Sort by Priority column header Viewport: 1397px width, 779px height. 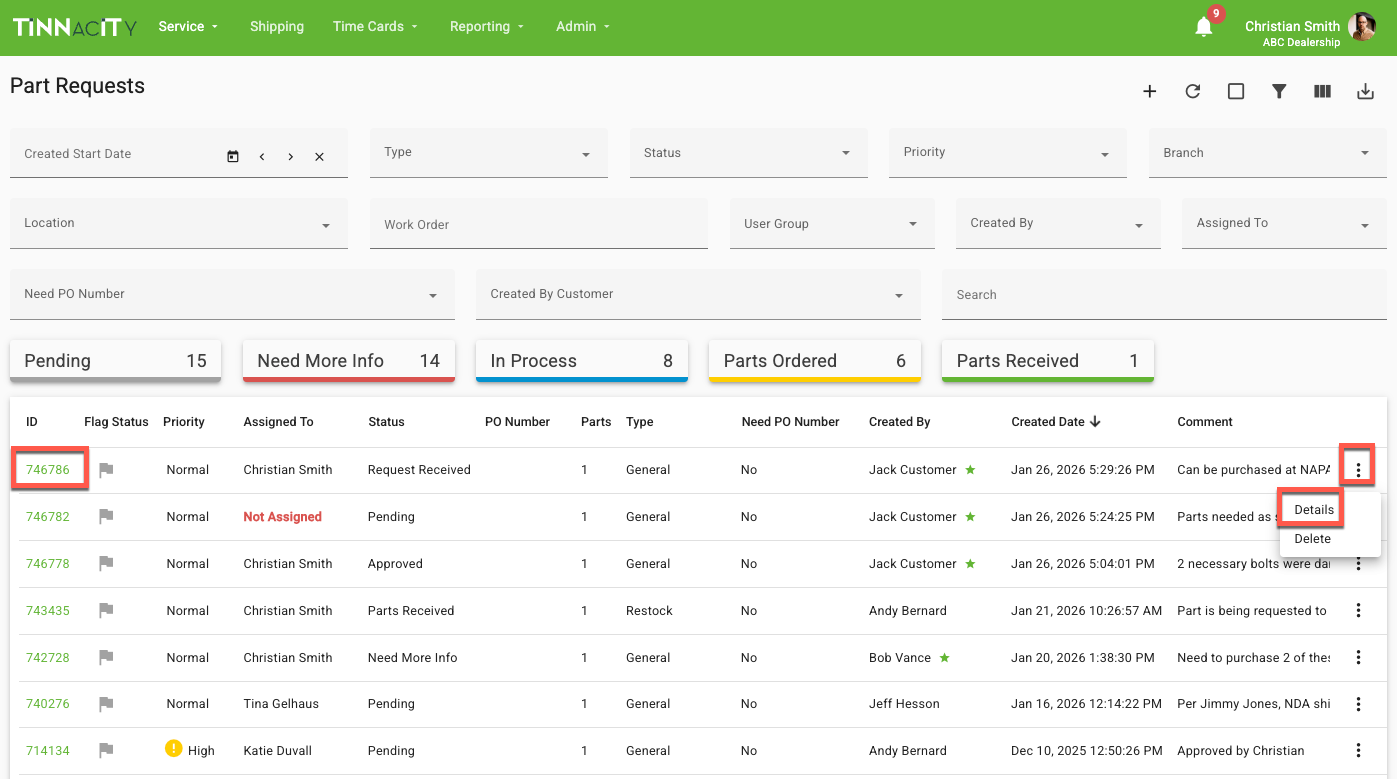point(184,422)
